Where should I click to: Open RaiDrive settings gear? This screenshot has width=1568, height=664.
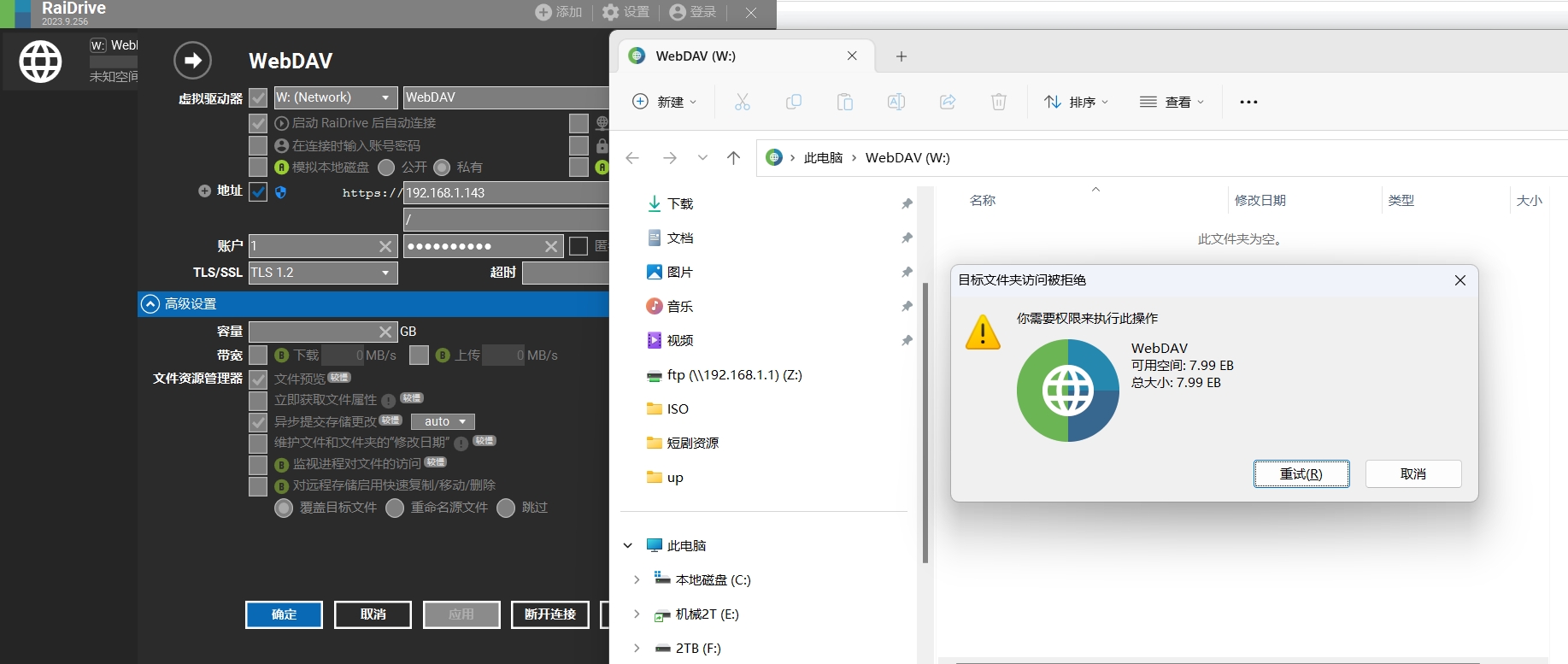[x=610, y=12]
